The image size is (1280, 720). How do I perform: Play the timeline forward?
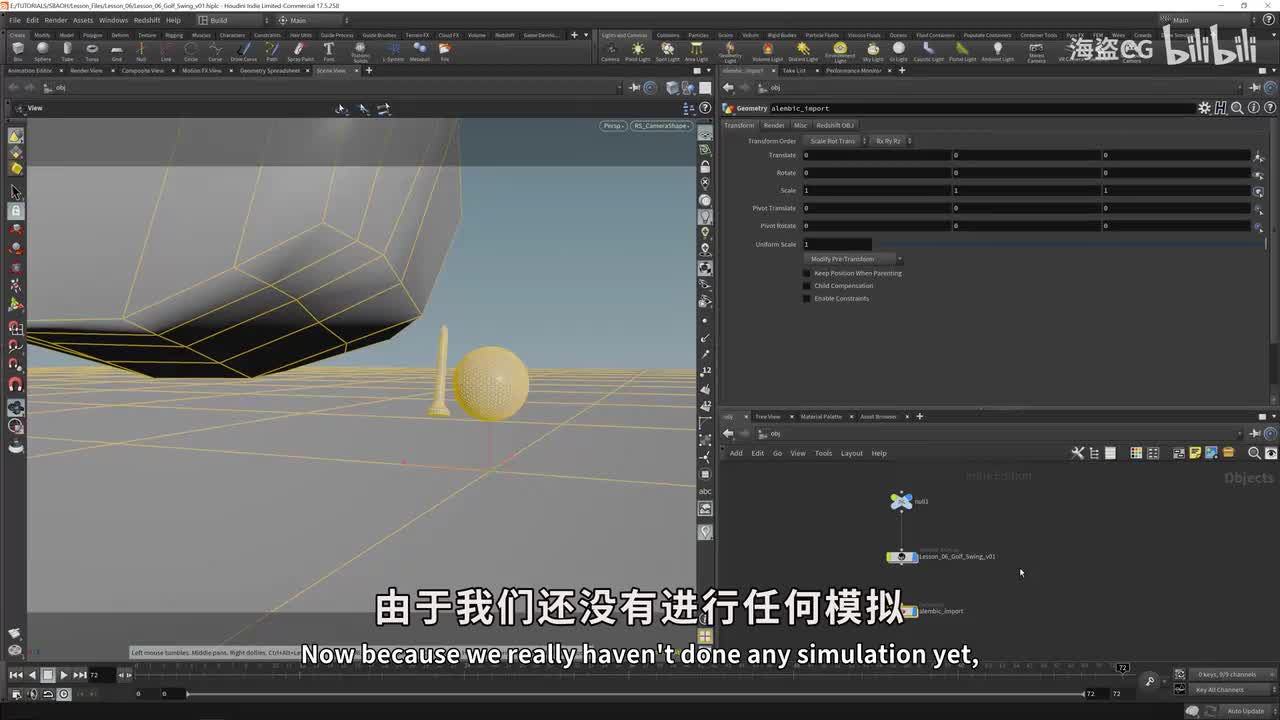(63, 675)
